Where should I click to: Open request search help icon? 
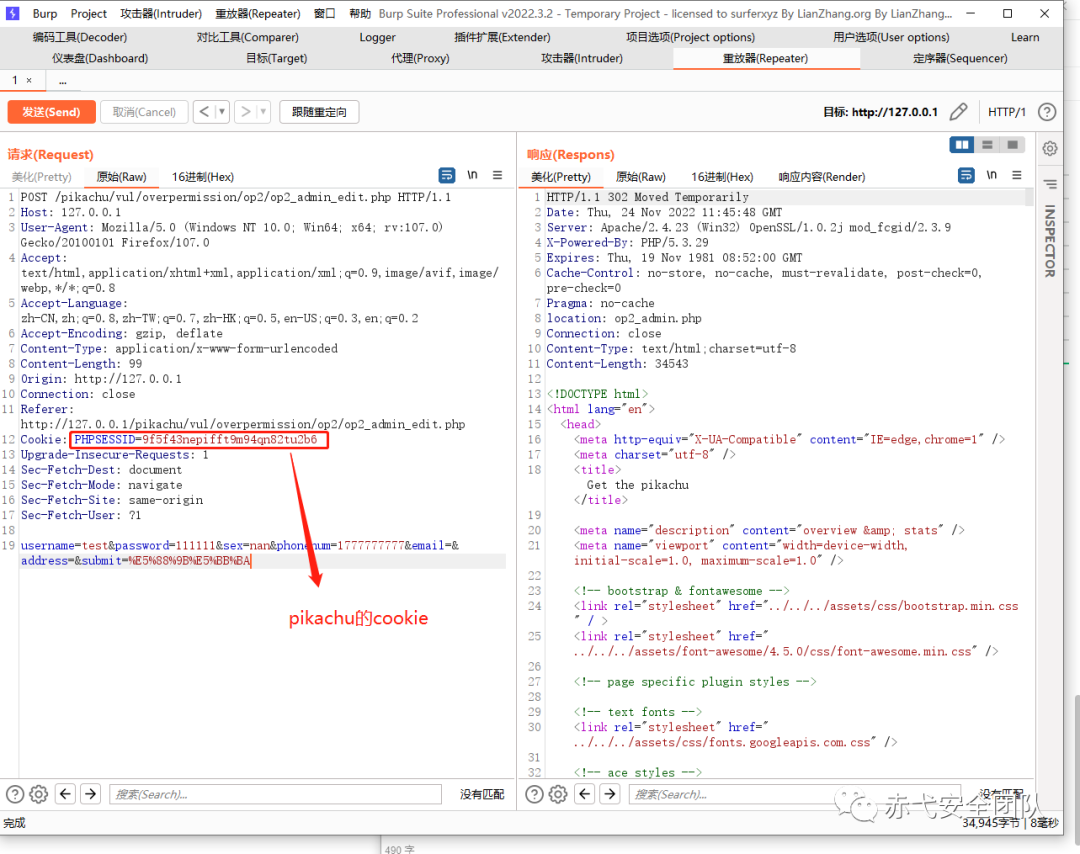coord(14,794)
